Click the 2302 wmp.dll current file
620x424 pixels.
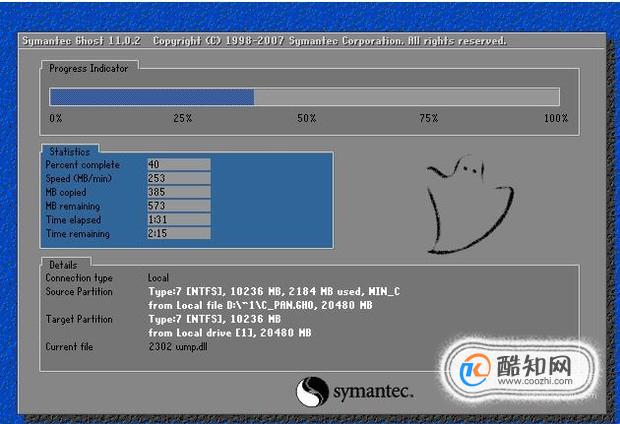tap(178, 347)
